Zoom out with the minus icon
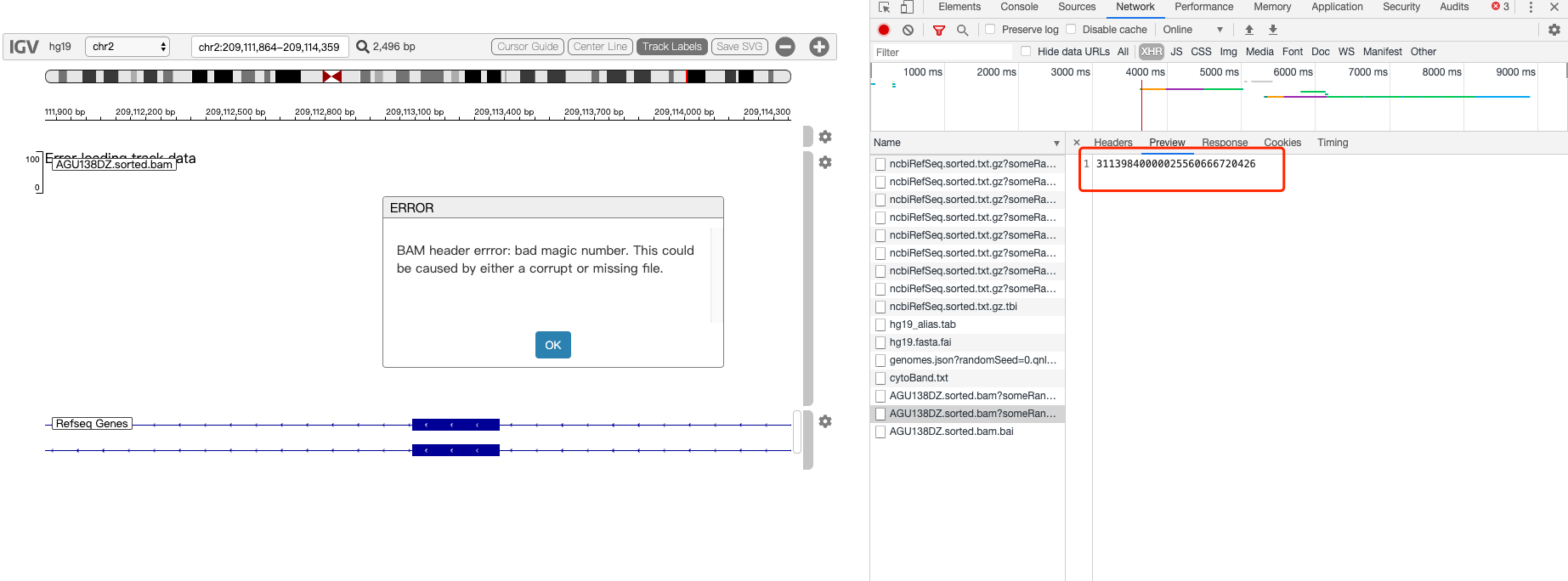 click(x=785, y=47)
